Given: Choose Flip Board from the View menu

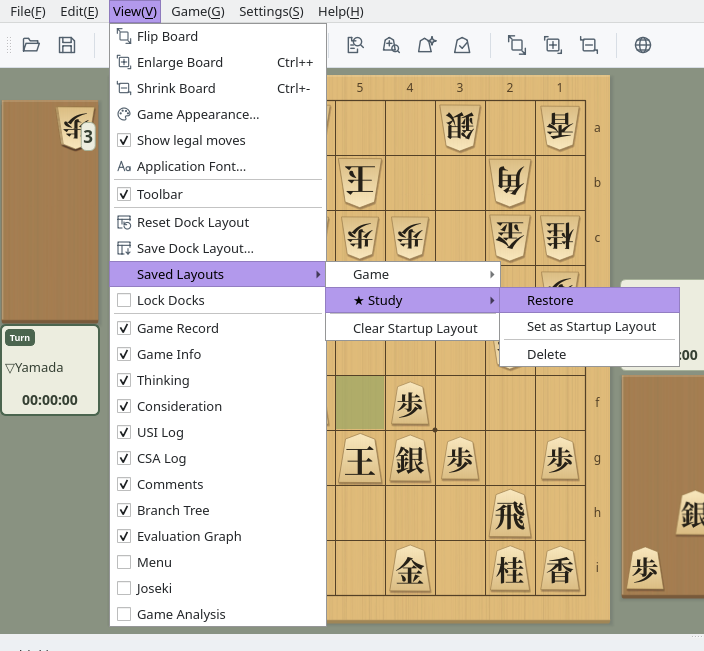Looking at the screenshot, I should coord(218,36).
